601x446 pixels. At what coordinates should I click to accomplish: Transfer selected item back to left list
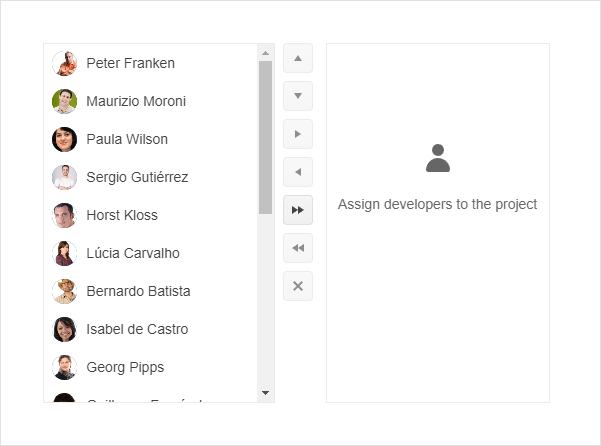(x=298, y=172)
